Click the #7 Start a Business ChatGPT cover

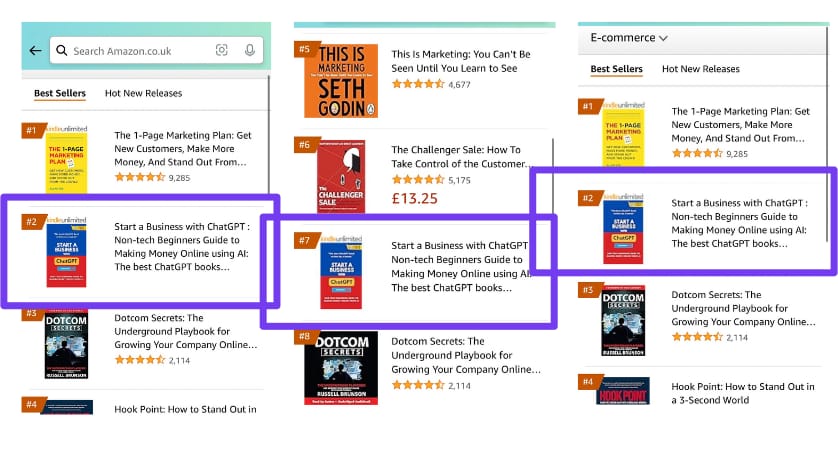[340, 273]
